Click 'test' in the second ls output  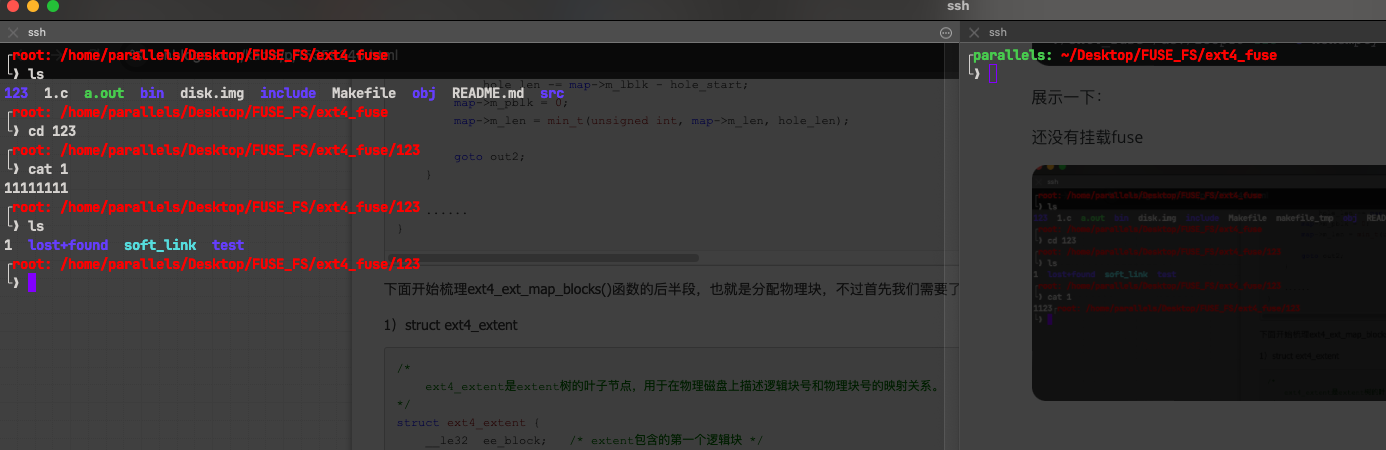click(228, 245)
